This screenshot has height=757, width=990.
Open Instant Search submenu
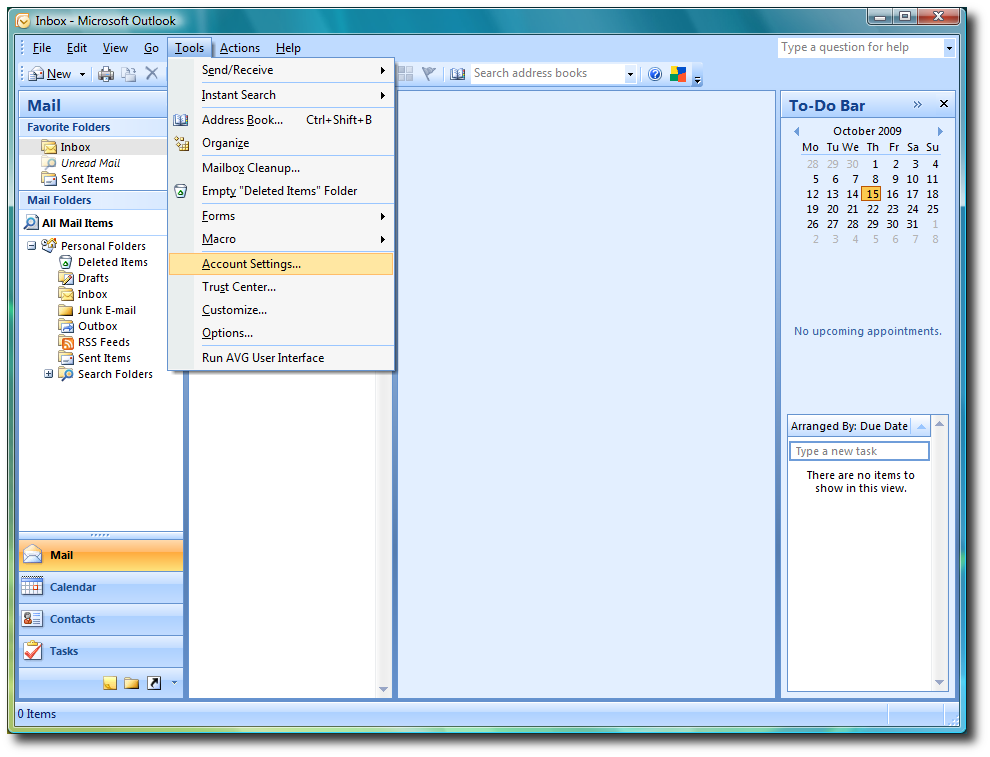click(x=282, y=95)
